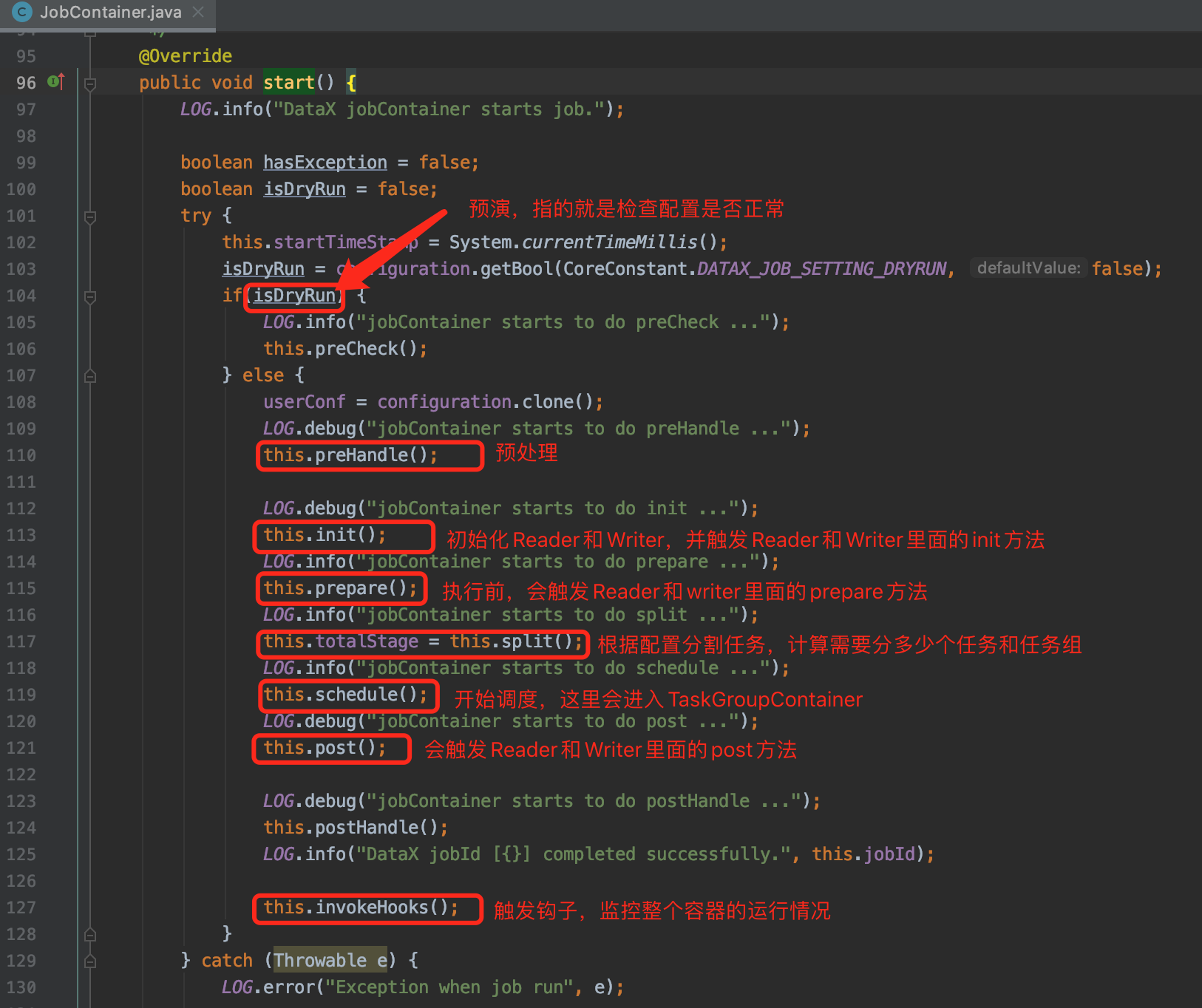The height and width of the screenshot is (1008, 1202).
Task: Click the this.init() call
Action: pos(325,535)
